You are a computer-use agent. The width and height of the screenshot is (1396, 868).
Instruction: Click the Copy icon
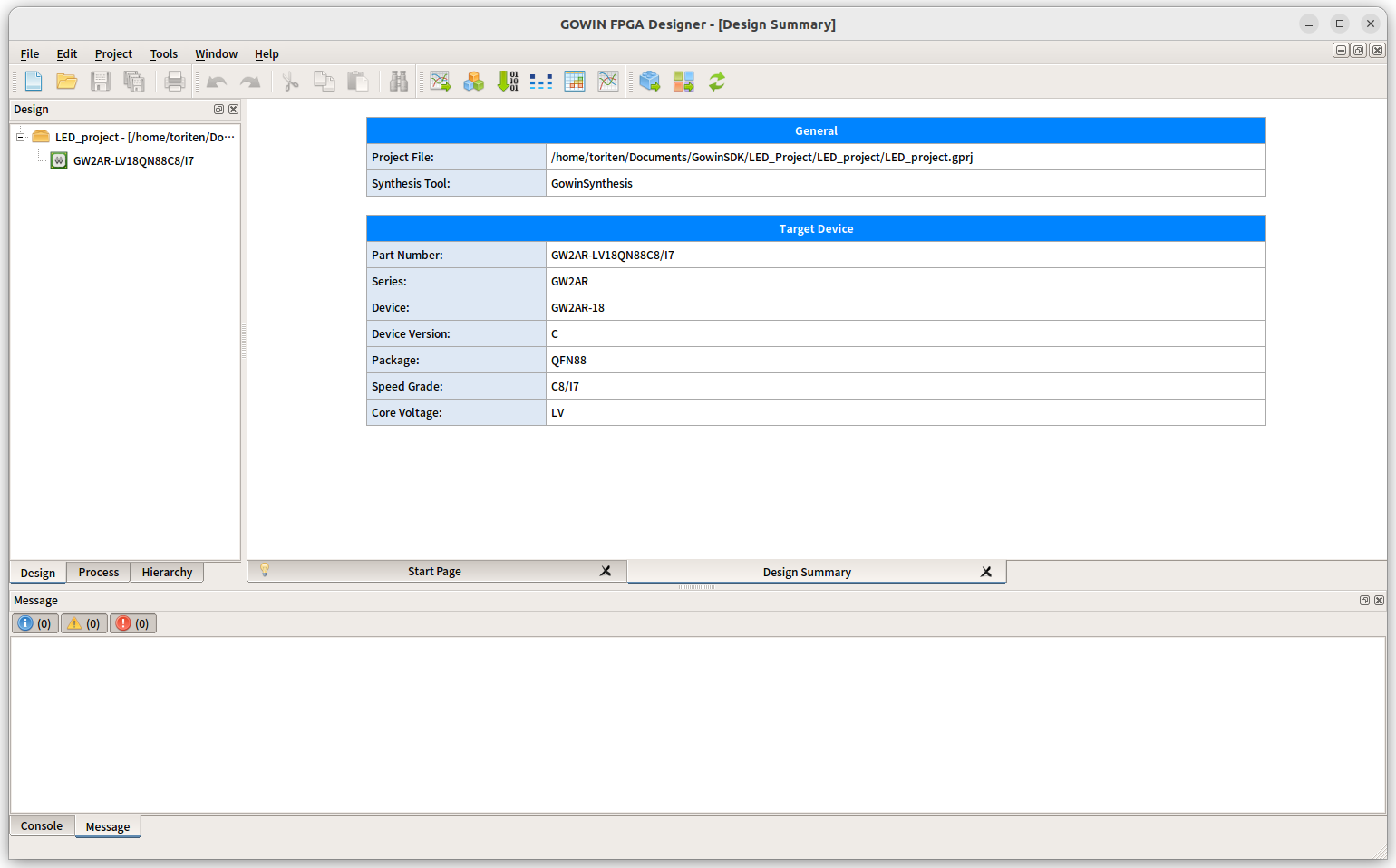pyautogui.click(x=324, y=82)
